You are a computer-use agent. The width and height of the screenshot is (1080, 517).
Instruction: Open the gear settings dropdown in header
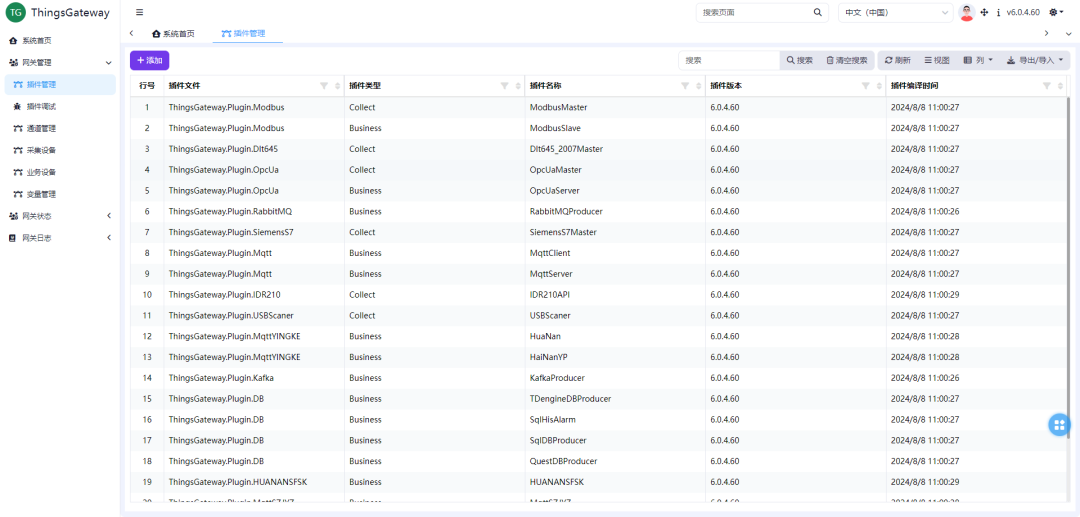point(1056,13)
